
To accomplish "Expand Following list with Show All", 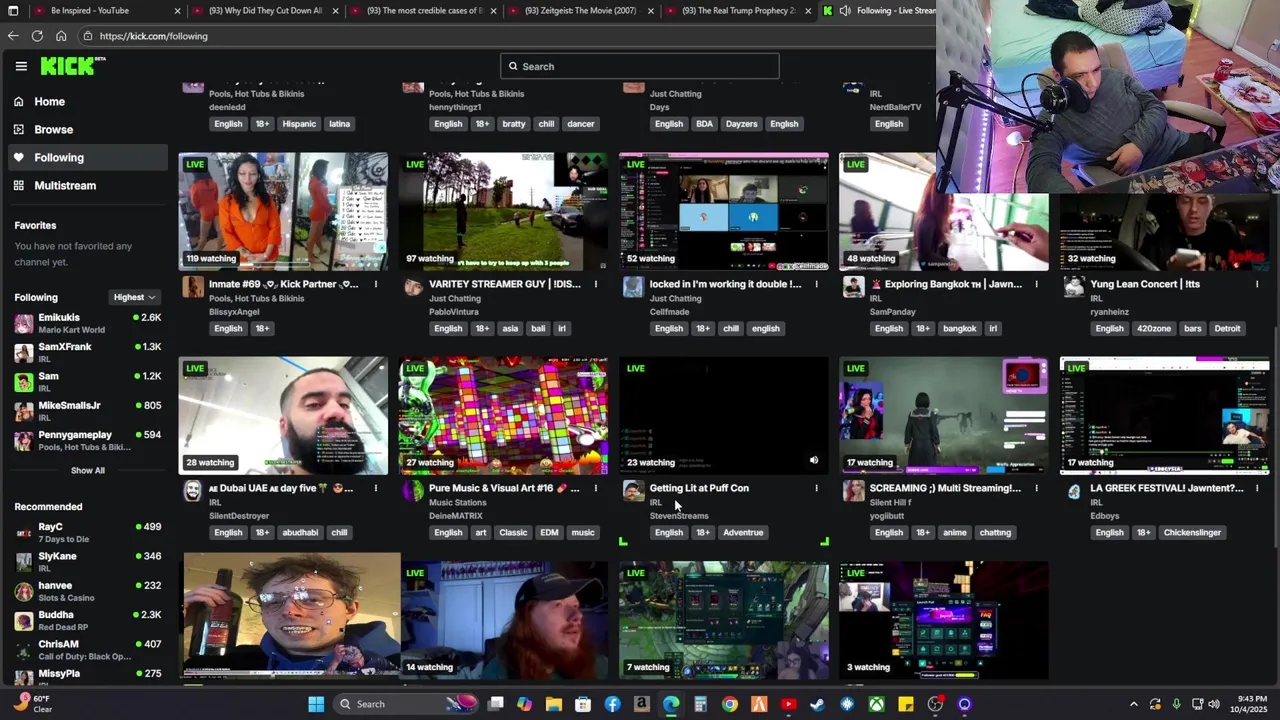I will point(87,470).
